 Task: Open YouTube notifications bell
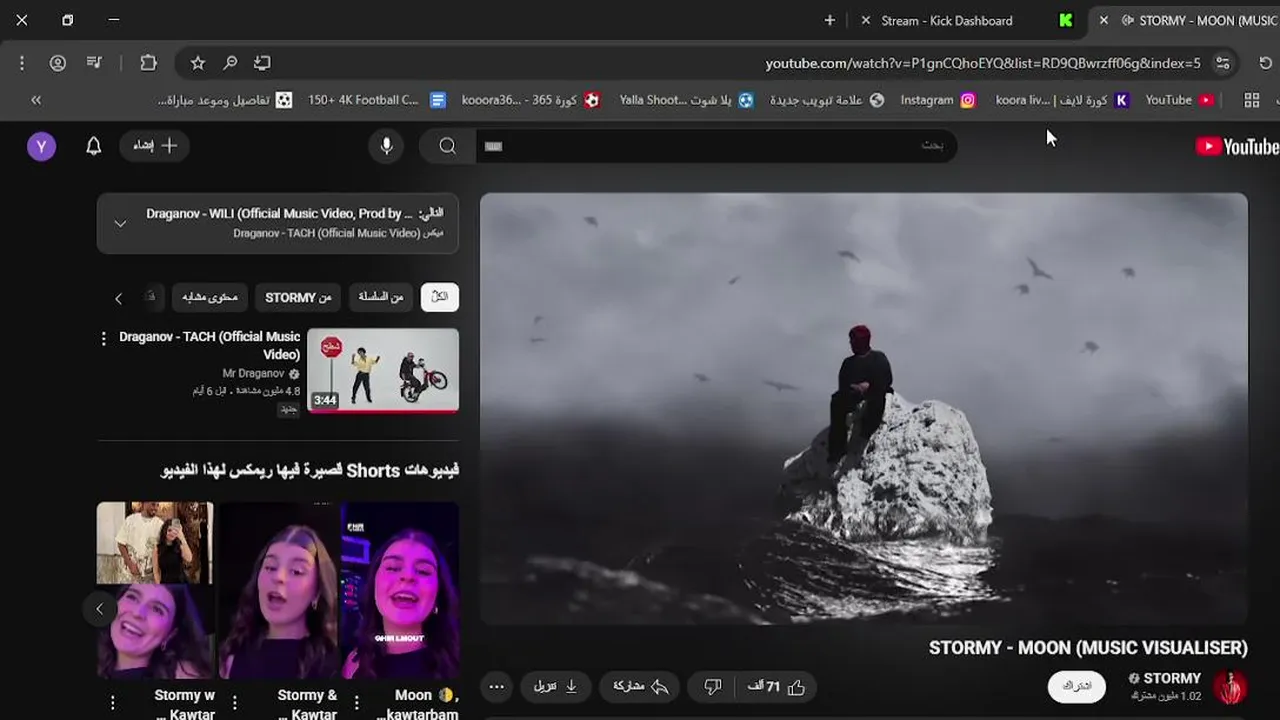[93, 146]
